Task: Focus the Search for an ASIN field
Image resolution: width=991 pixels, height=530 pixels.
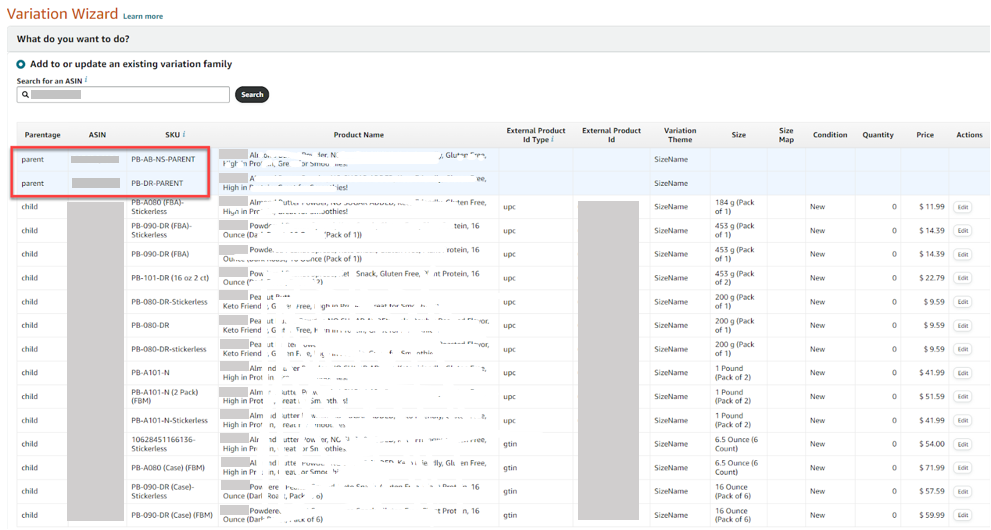Action: 123,95
